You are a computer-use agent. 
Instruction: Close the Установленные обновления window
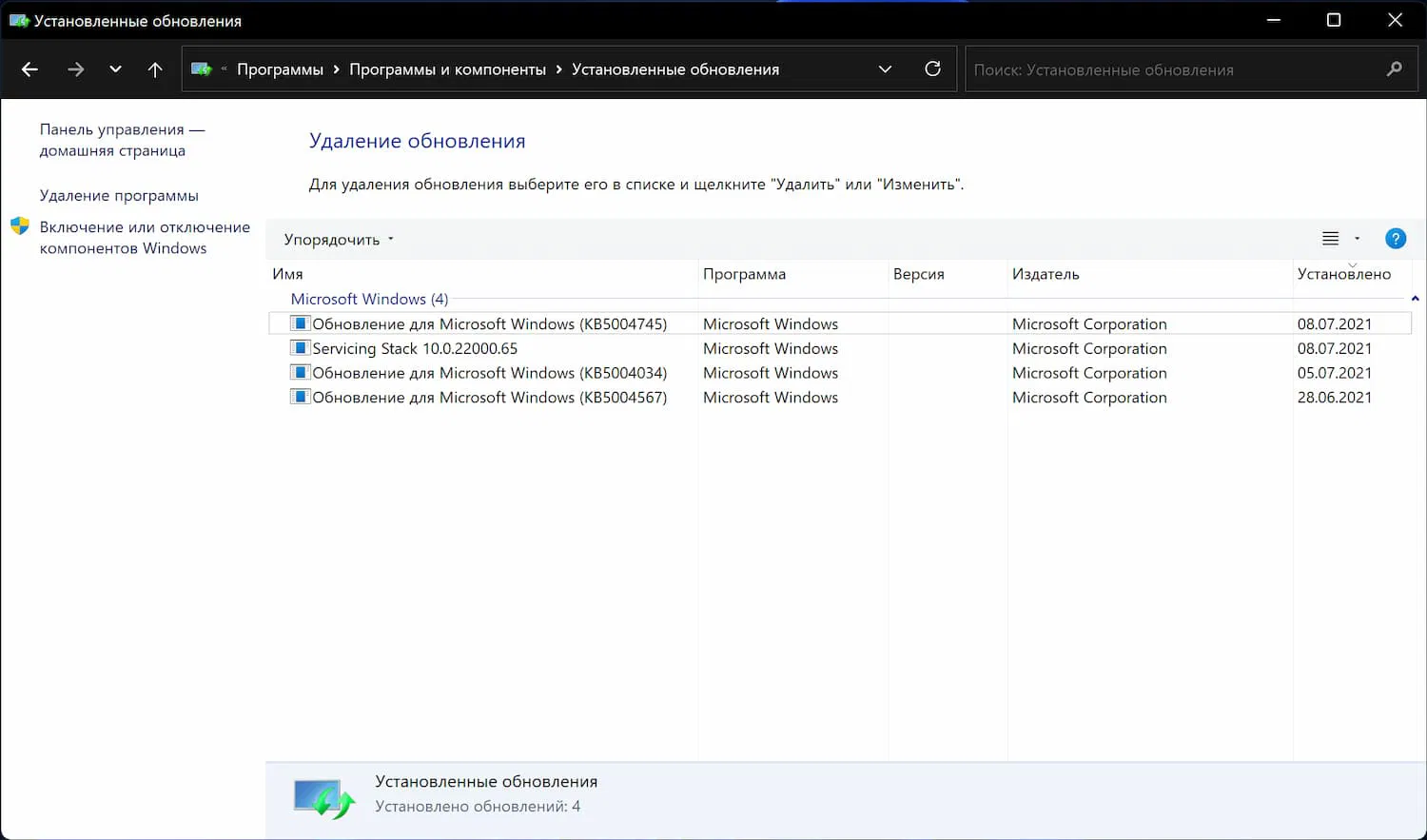pos(1395,20)
